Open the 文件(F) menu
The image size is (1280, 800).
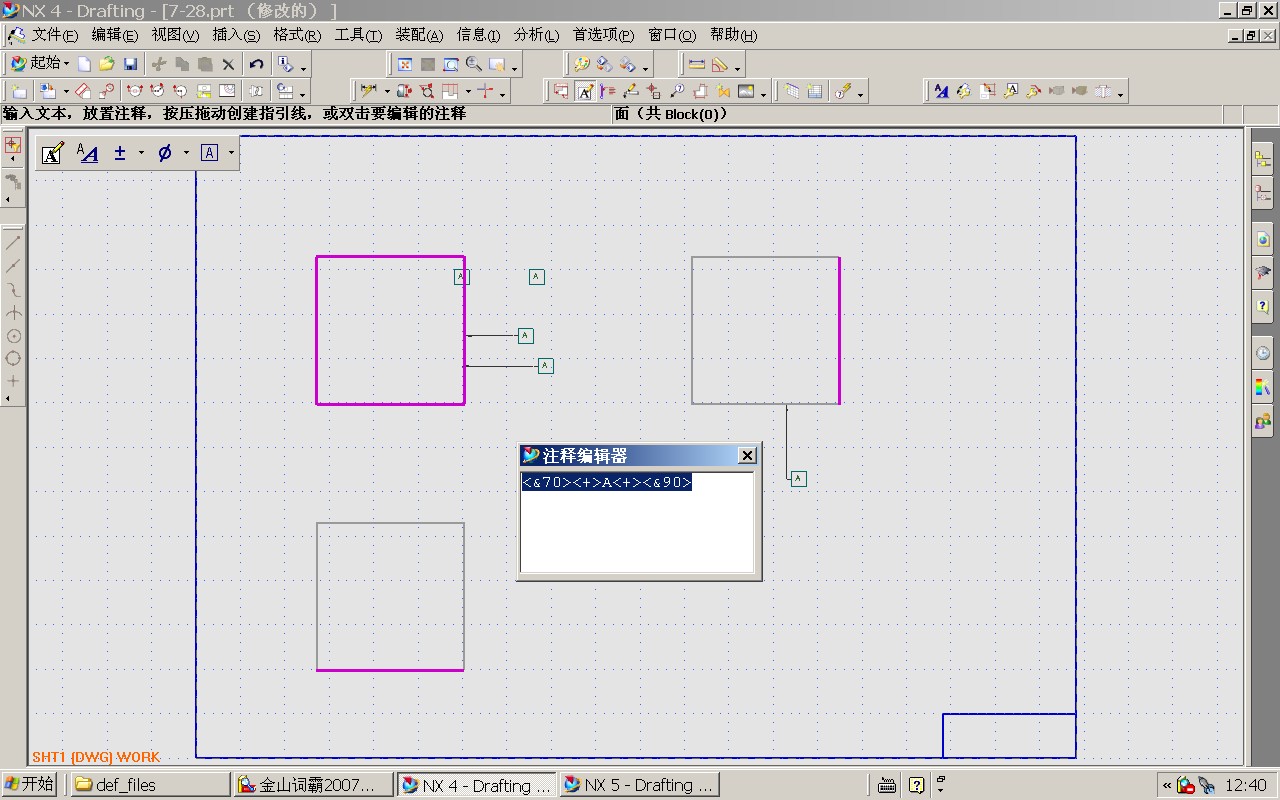tap(55, 35)
